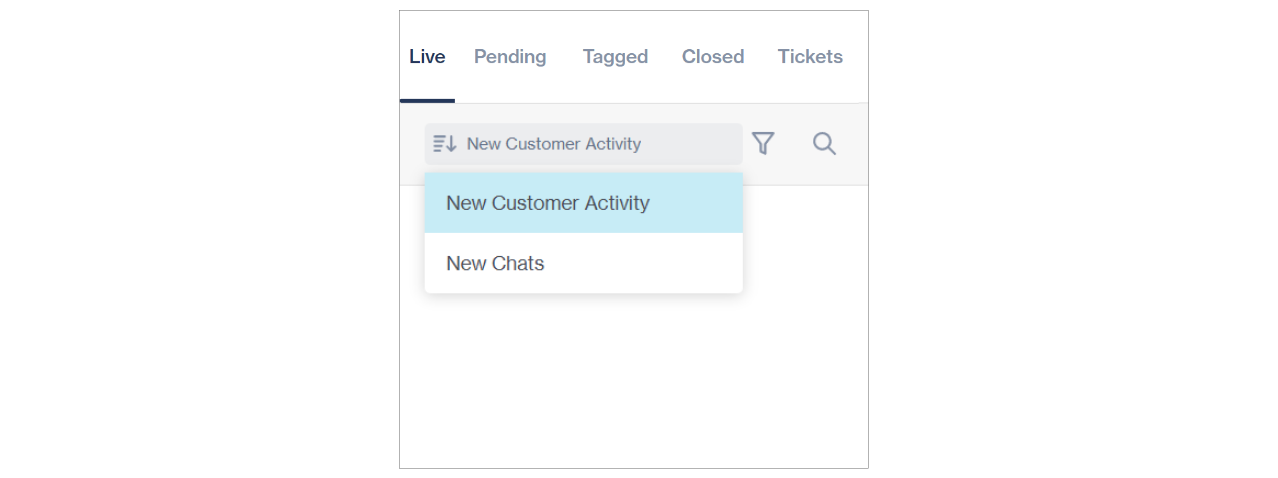Select the Tickets tab

[x=810, y=57]
